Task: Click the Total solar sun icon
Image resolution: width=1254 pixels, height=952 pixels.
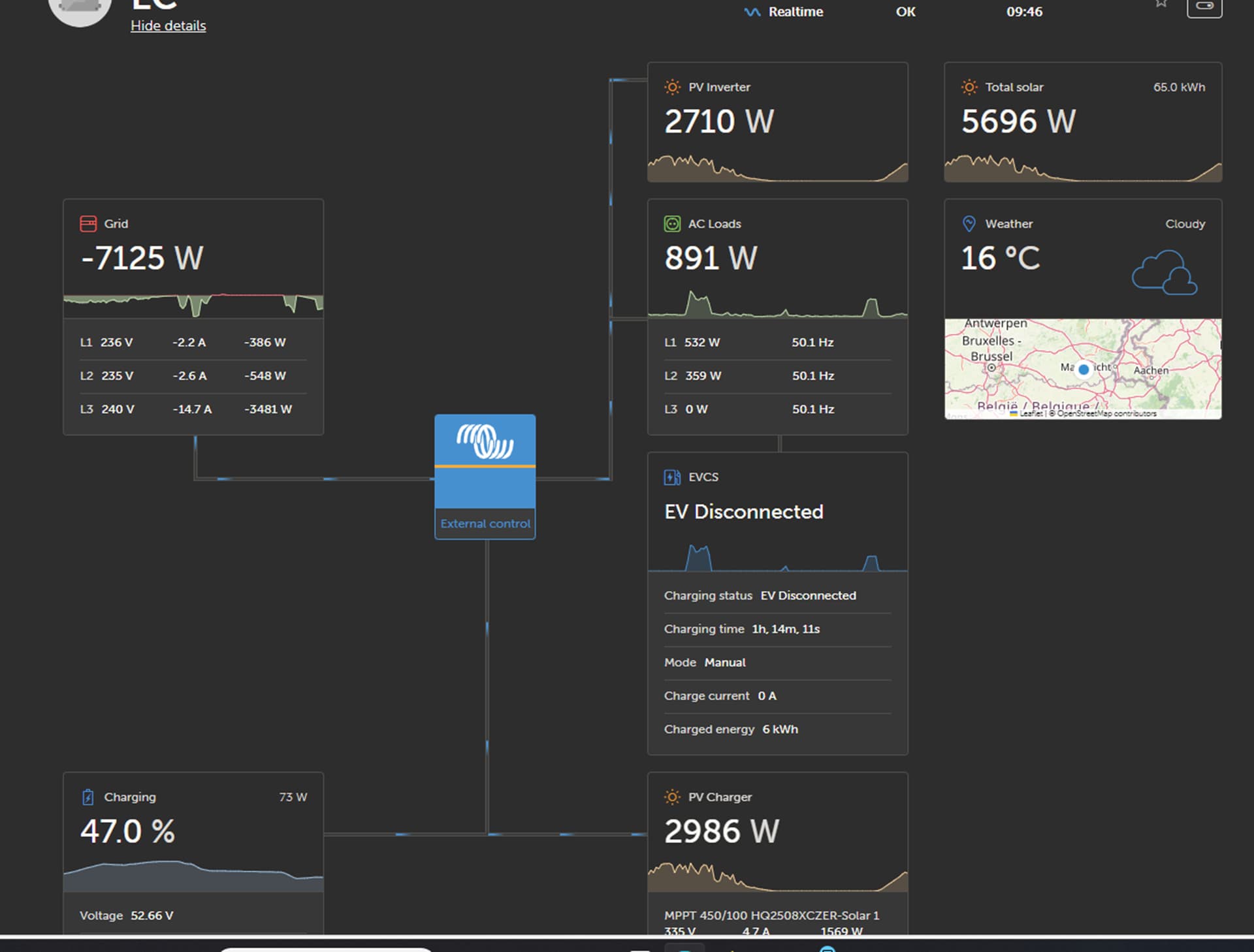Action: pyautogui.click(x=969, y=87)
